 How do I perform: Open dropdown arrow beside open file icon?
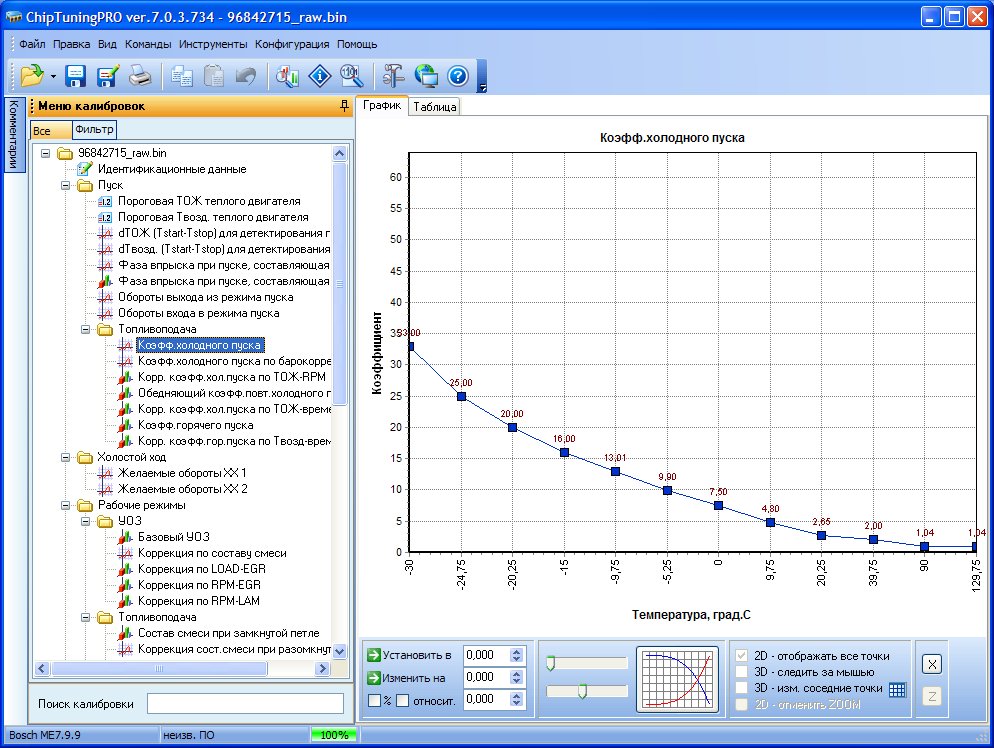coord(53,76)
